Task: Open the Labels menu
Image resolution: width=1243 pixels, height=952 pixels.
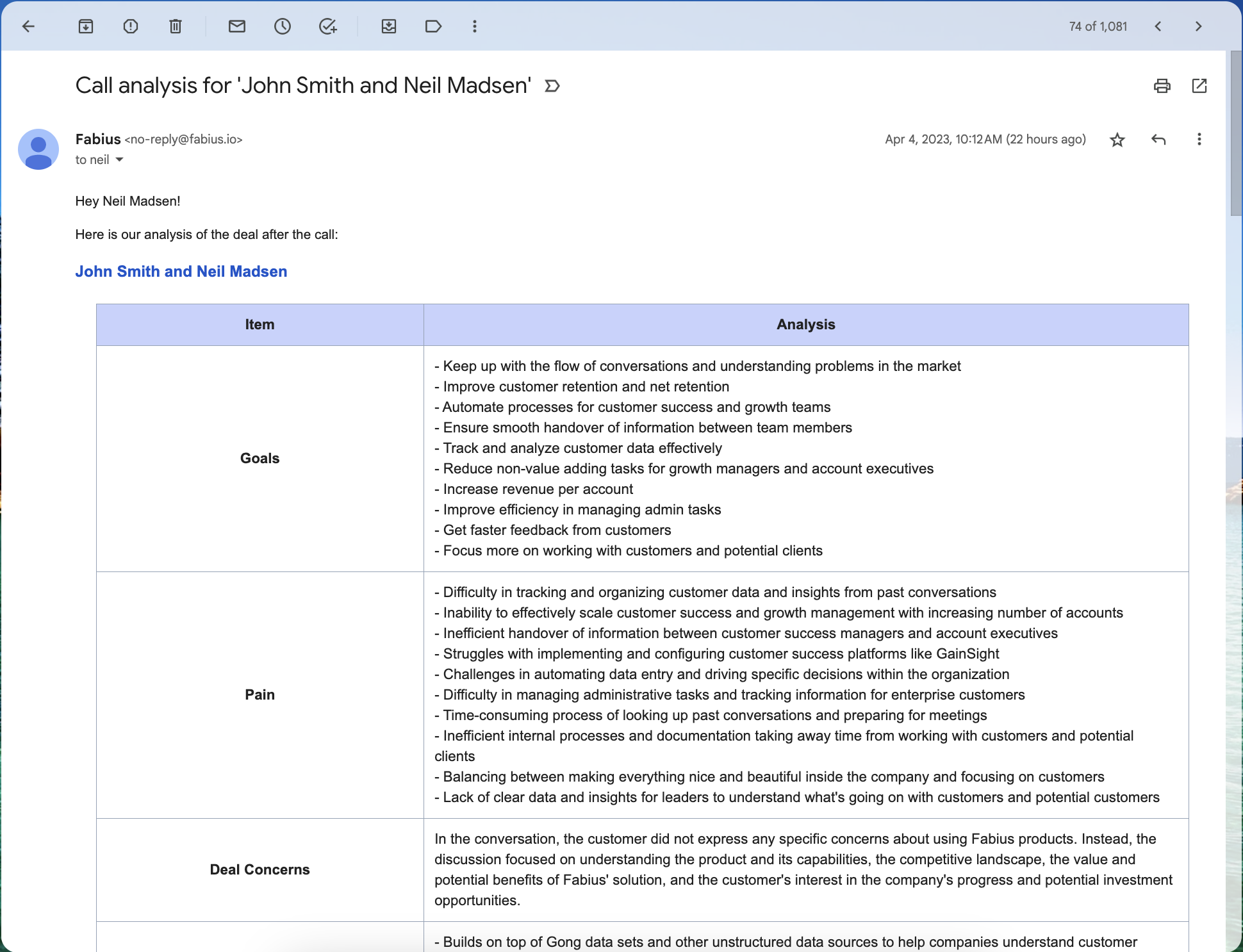Action: (x=434, y=26)
